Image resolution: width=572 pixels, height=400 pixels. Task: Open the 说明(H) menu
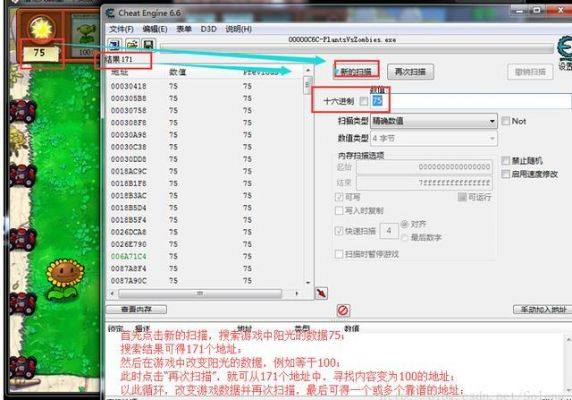239,29
